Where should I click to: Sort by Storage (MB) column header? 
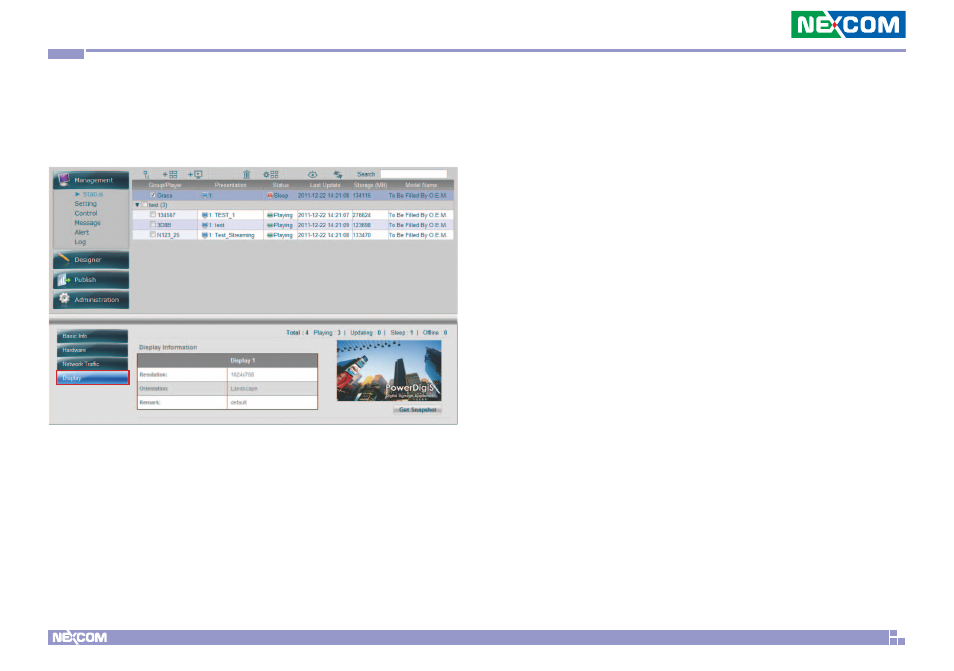click(x=371, y=185)
